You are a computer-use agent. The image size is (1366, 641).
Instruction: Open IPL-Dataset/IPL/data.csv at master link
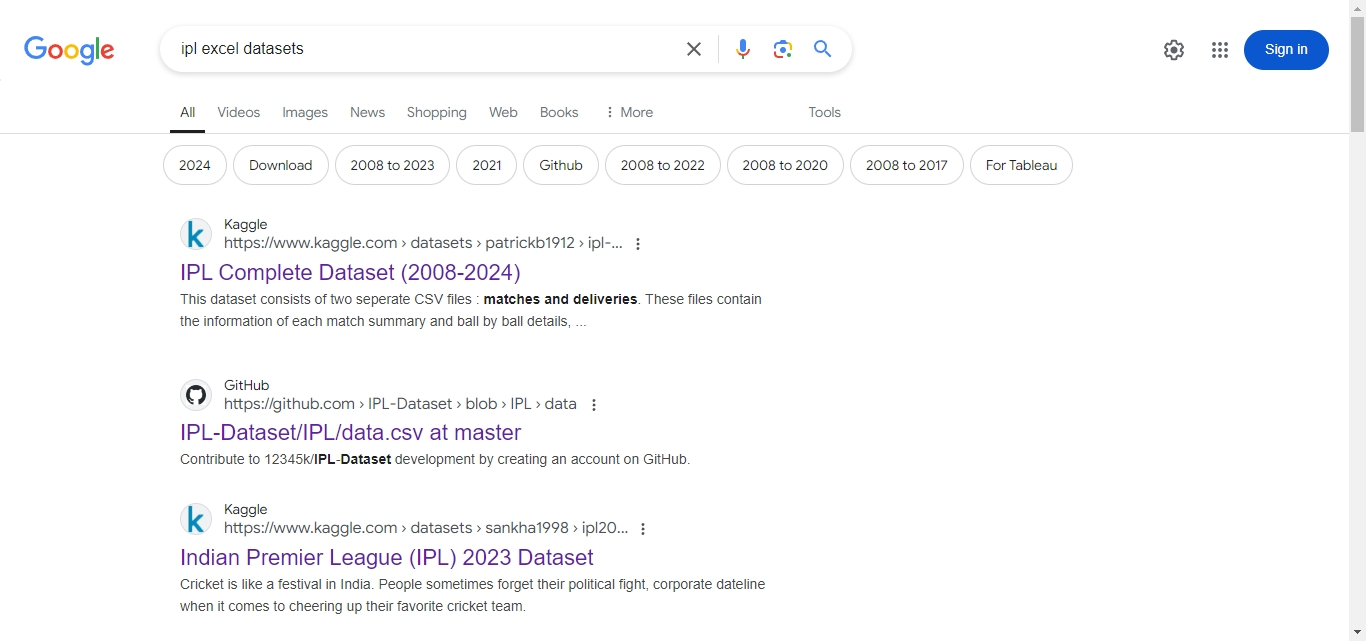[x=351, y=432]
